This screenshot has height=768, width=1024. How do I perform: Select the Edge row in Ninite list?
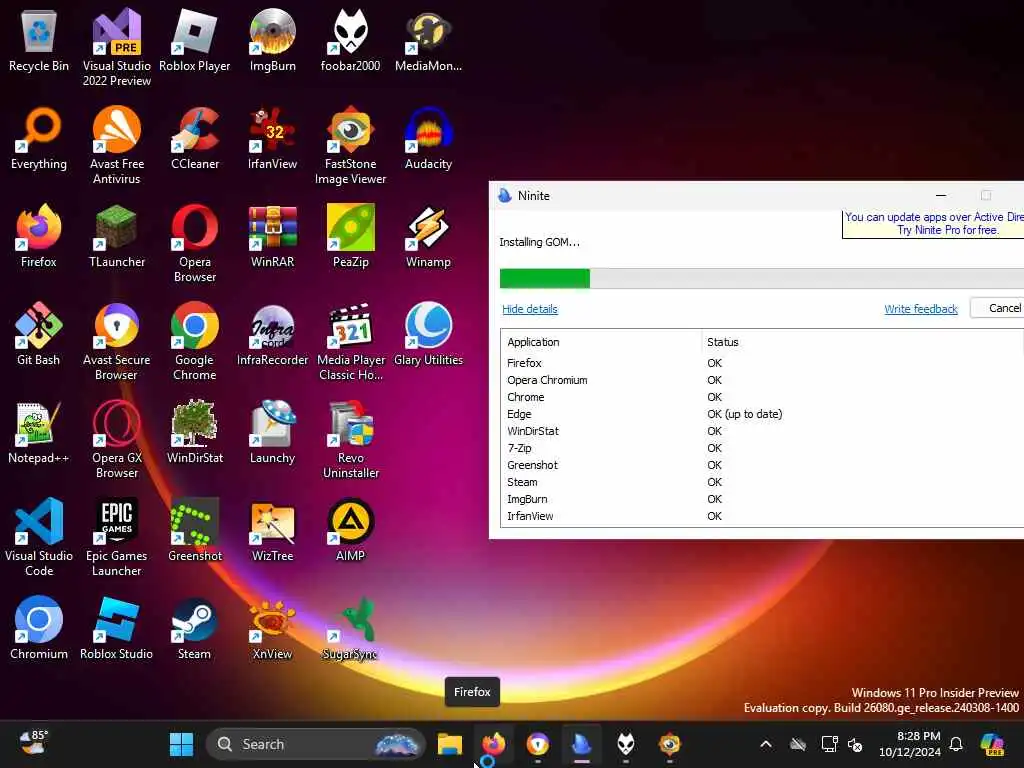pos(761,414)
